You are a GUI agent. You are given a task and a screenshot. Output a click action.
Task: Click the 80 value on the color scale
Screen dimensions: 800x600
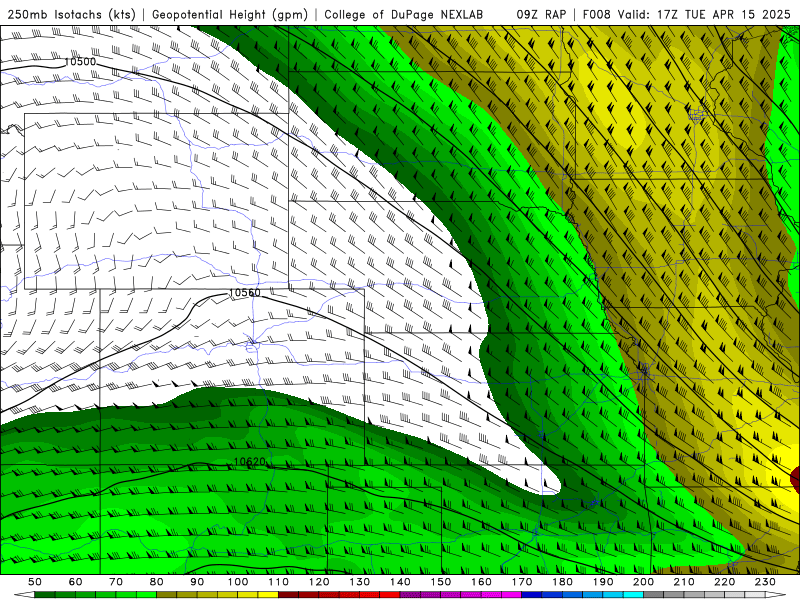click(x=157, y=582)
